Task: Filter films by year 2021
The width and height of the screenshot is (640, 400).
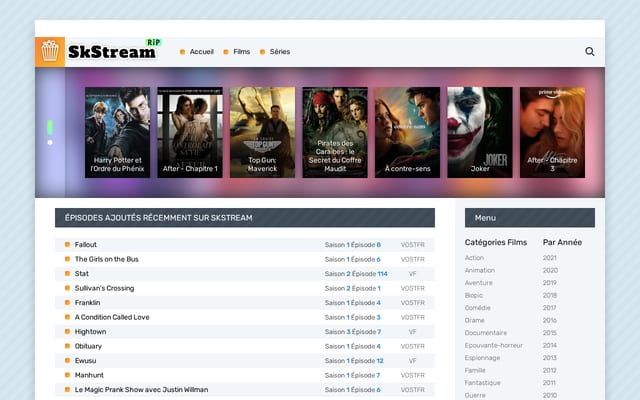Action: (x=550, y=258)
